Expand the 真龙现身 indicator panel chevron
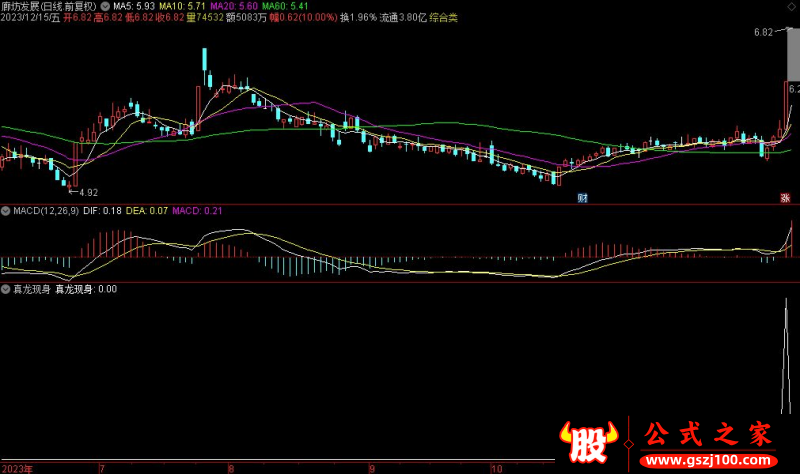 tap(6, 289)
